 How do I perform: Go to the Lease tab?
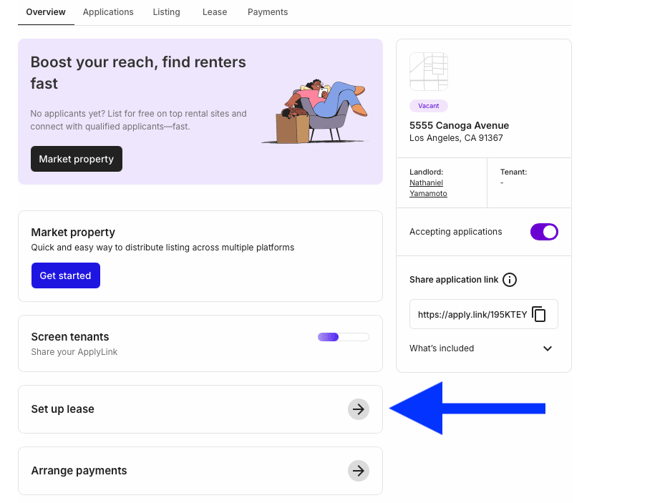(x=215, y=12)
